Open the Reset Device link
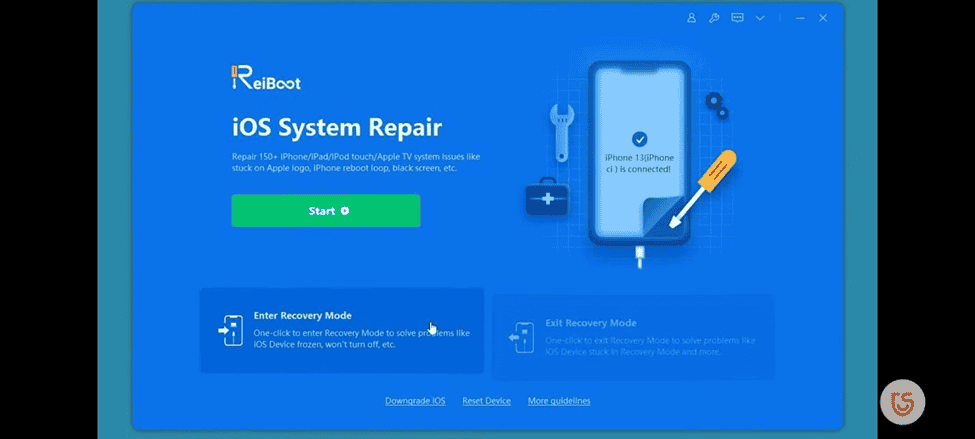This screenshot has width=975, height=439. click(486, 401)
